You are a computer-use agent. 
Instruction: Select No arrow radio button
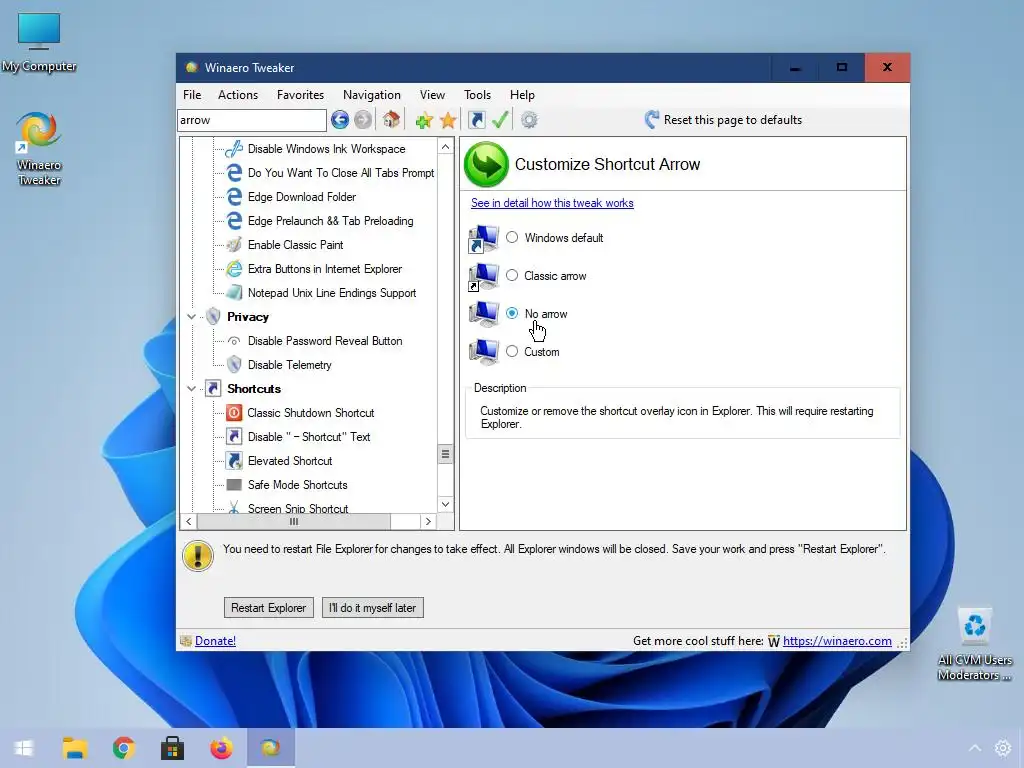point(512,313)
